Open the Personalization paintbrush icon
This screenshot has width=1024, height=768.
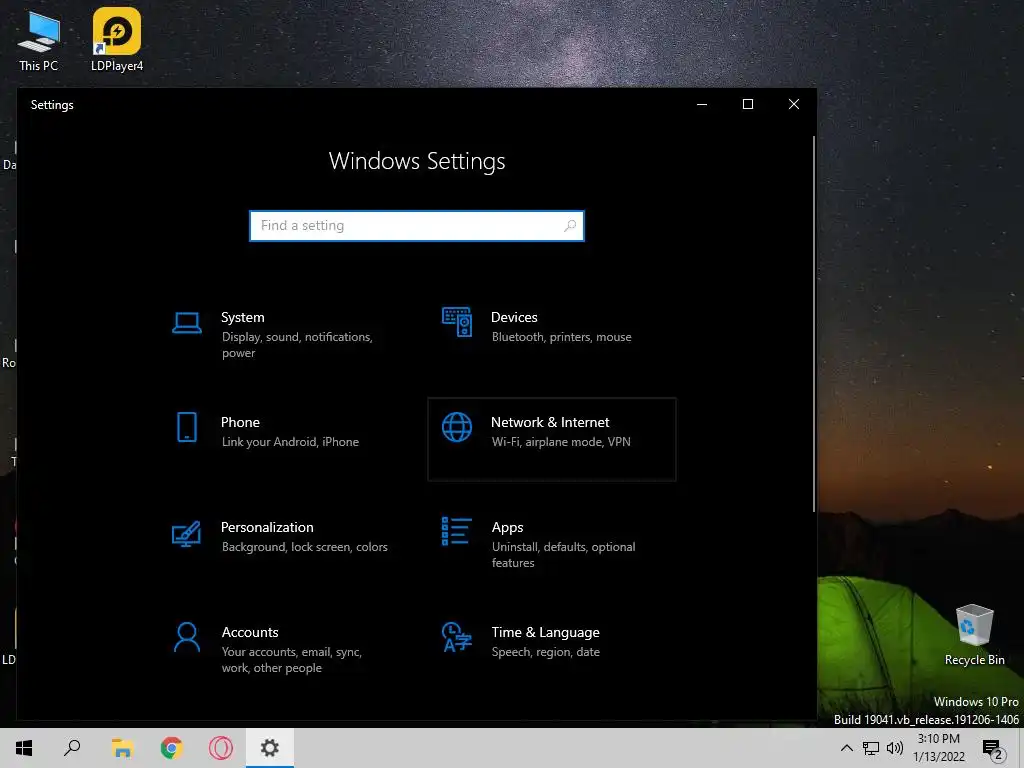pos(187,534)
